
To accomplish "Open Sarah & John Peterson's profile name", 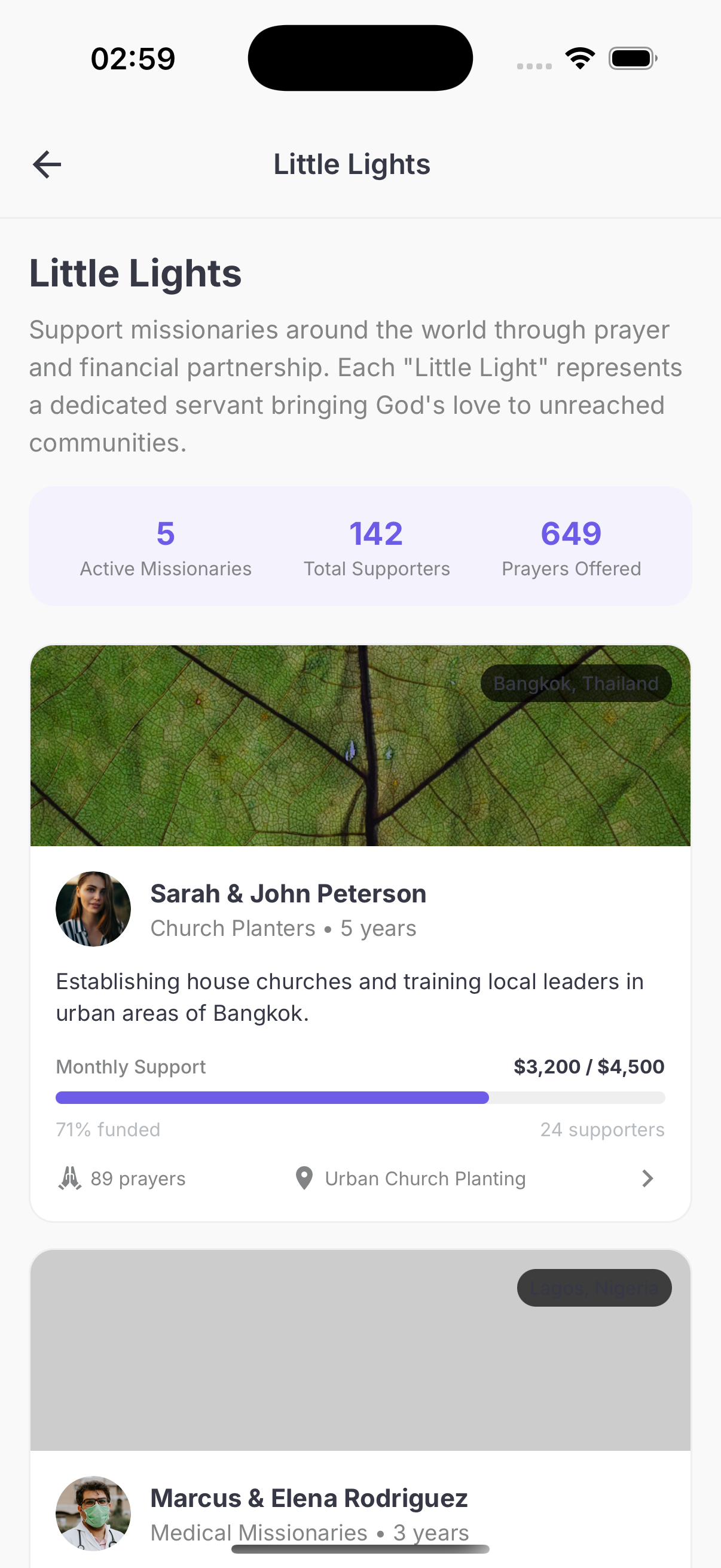I will coord(288,893).
